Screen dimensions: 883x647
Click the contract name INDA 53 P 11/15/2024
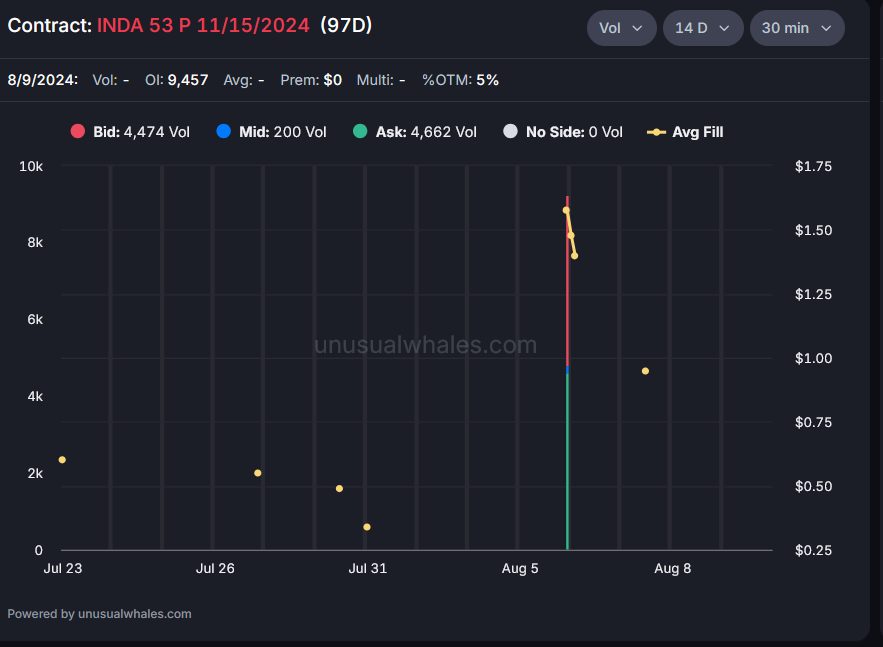203,25
